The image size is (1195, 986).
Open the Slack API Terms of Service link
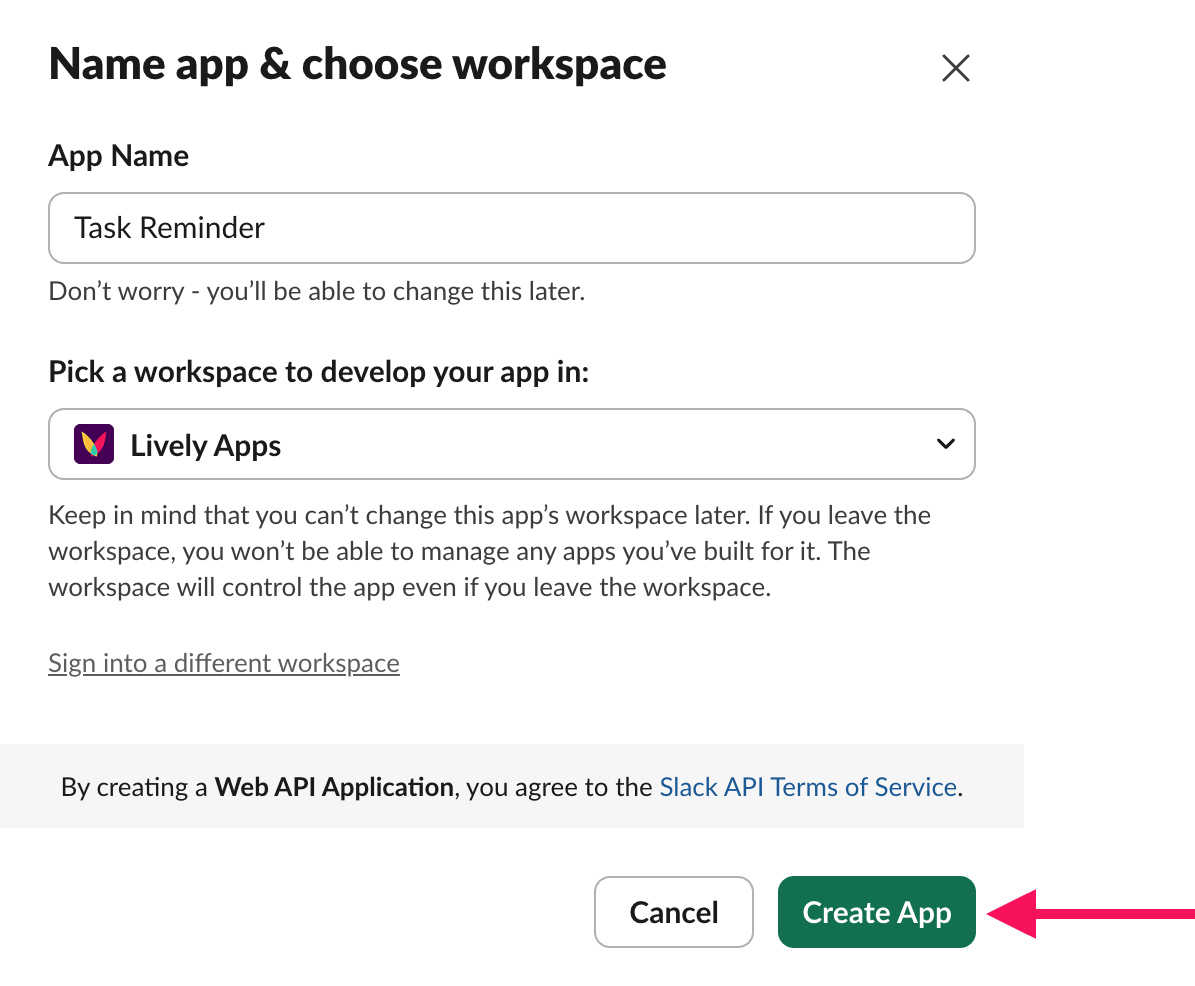click(808, 787)
